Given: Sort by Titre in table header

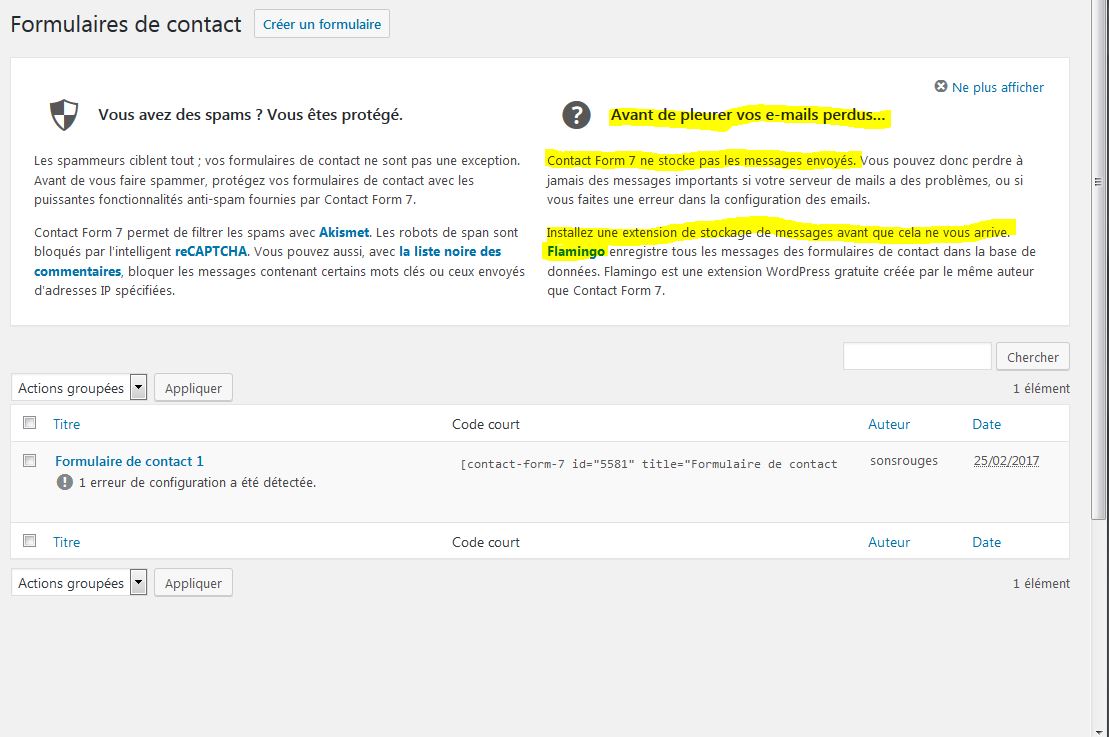Looking at the screenshot, I should [66, 424].
